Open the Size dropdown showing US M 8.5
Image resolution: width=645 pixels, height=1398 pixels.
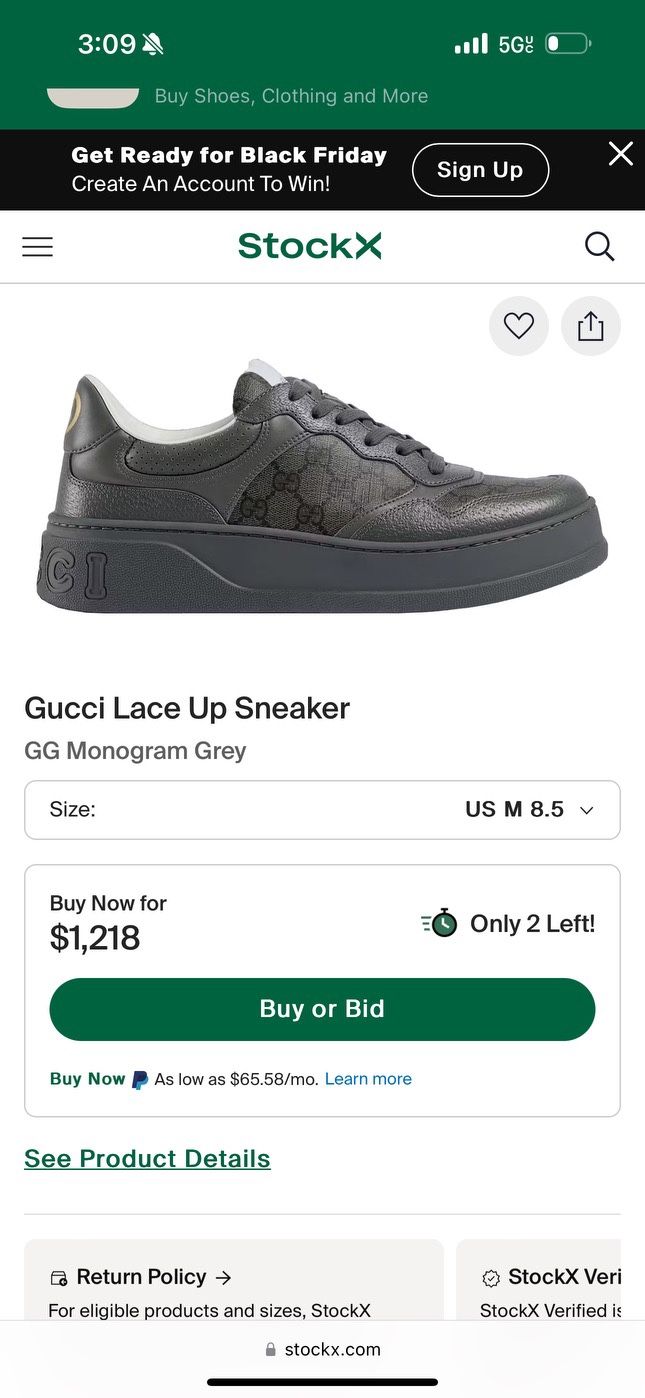(322, 809)
